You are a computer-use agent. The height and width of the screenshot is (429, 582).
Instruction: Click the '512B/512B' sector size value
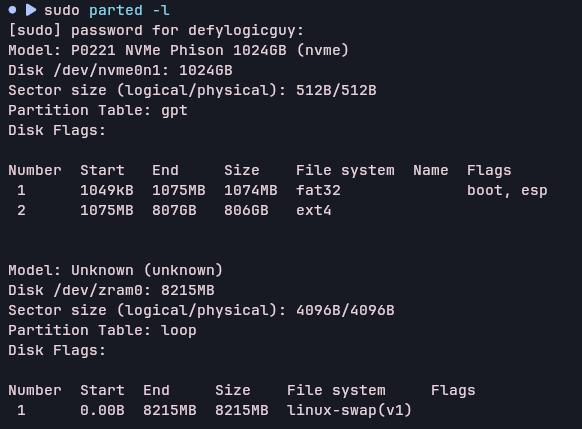click(336, 91)
